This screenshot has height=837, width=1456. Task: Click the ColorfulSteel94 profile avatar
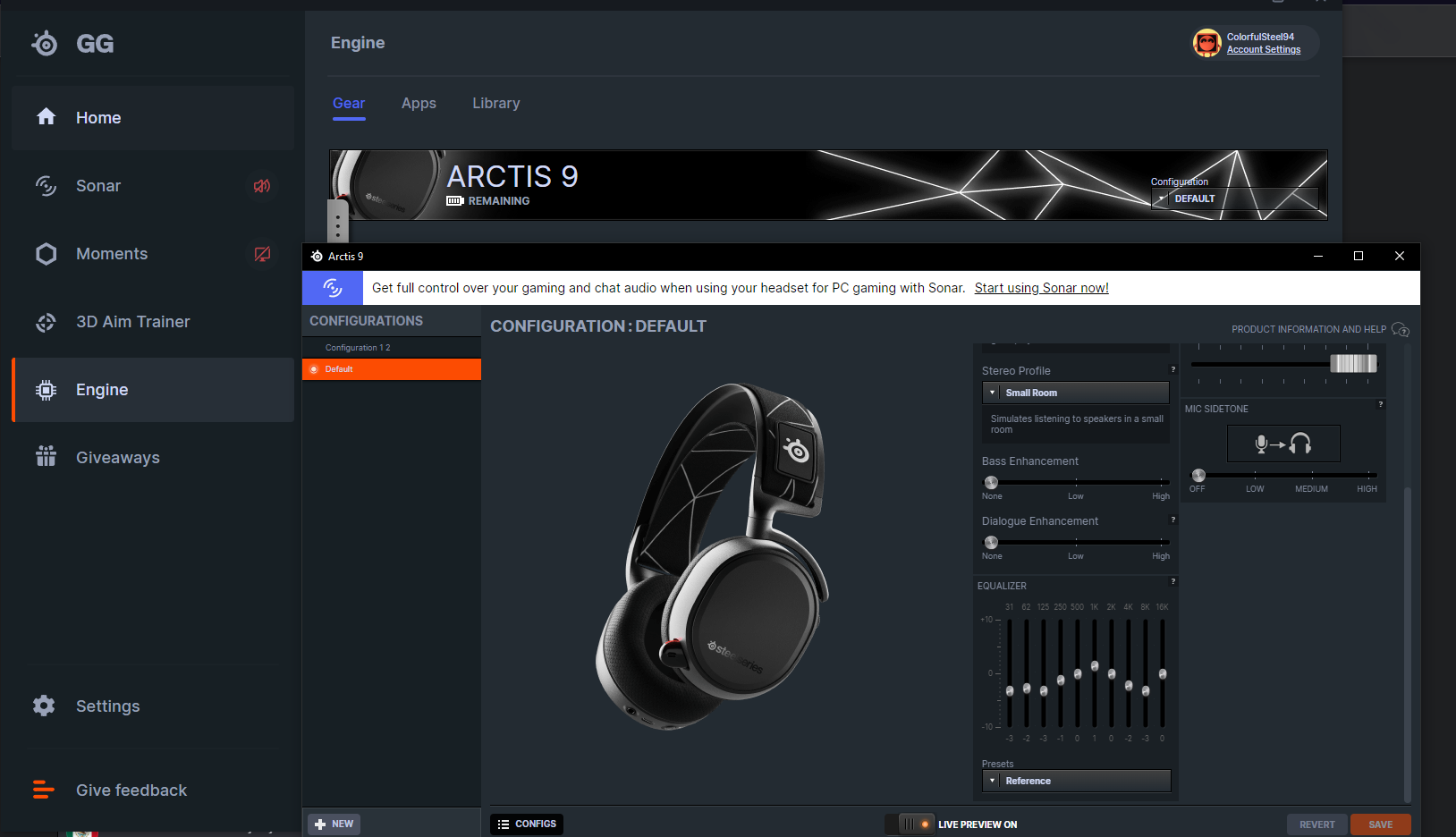tap(1207, 43)
